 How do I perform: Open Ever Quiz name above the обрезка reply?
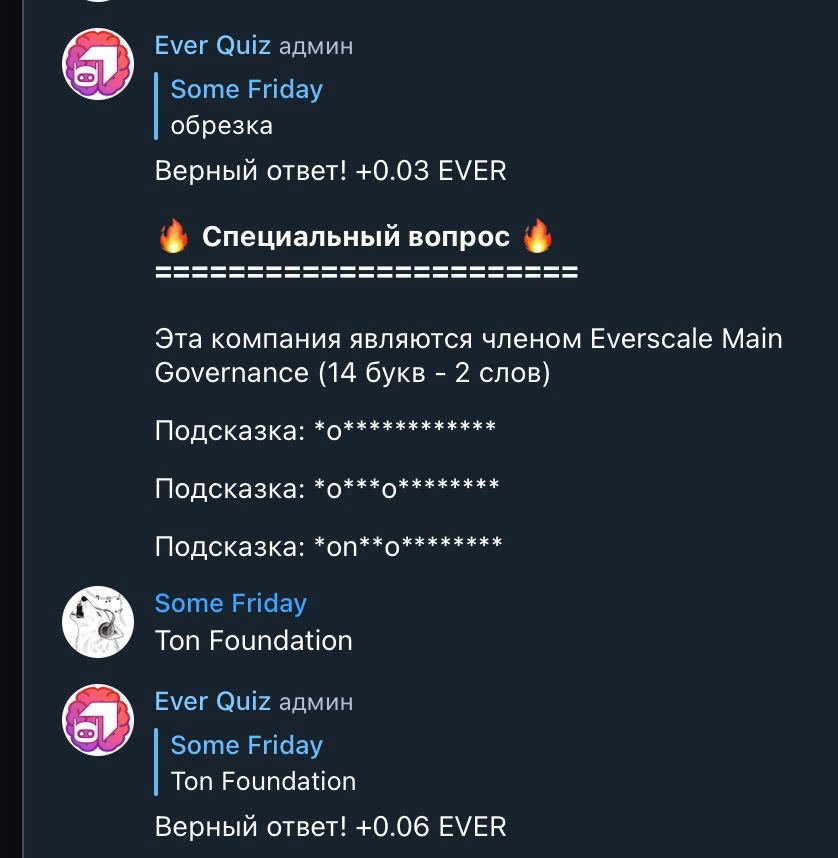pos(213,46)
